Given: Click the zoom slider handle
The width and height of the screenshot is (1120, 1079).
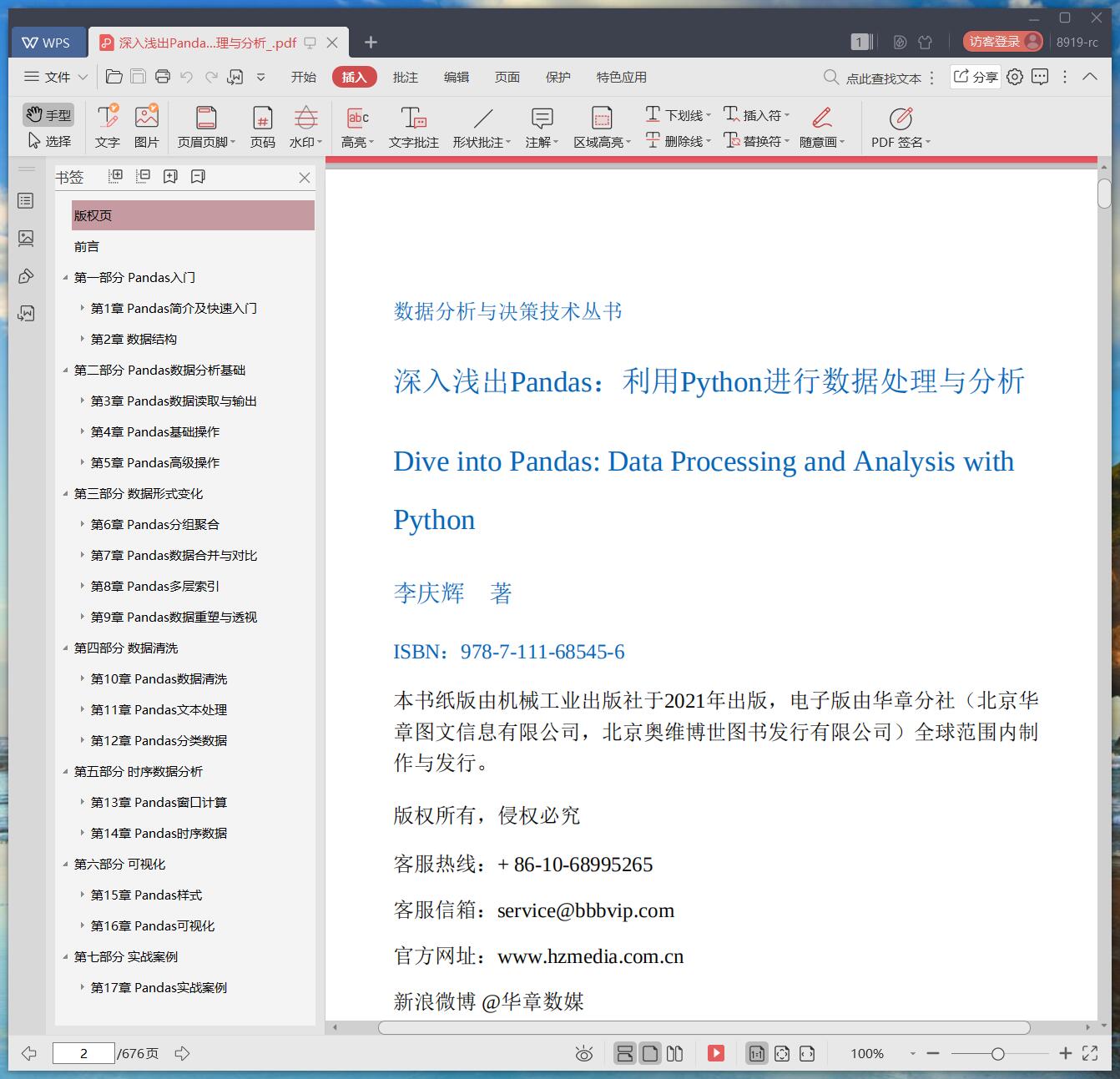Looking at the screenshot, I should pyautogui.click(x=997, y=1054).
